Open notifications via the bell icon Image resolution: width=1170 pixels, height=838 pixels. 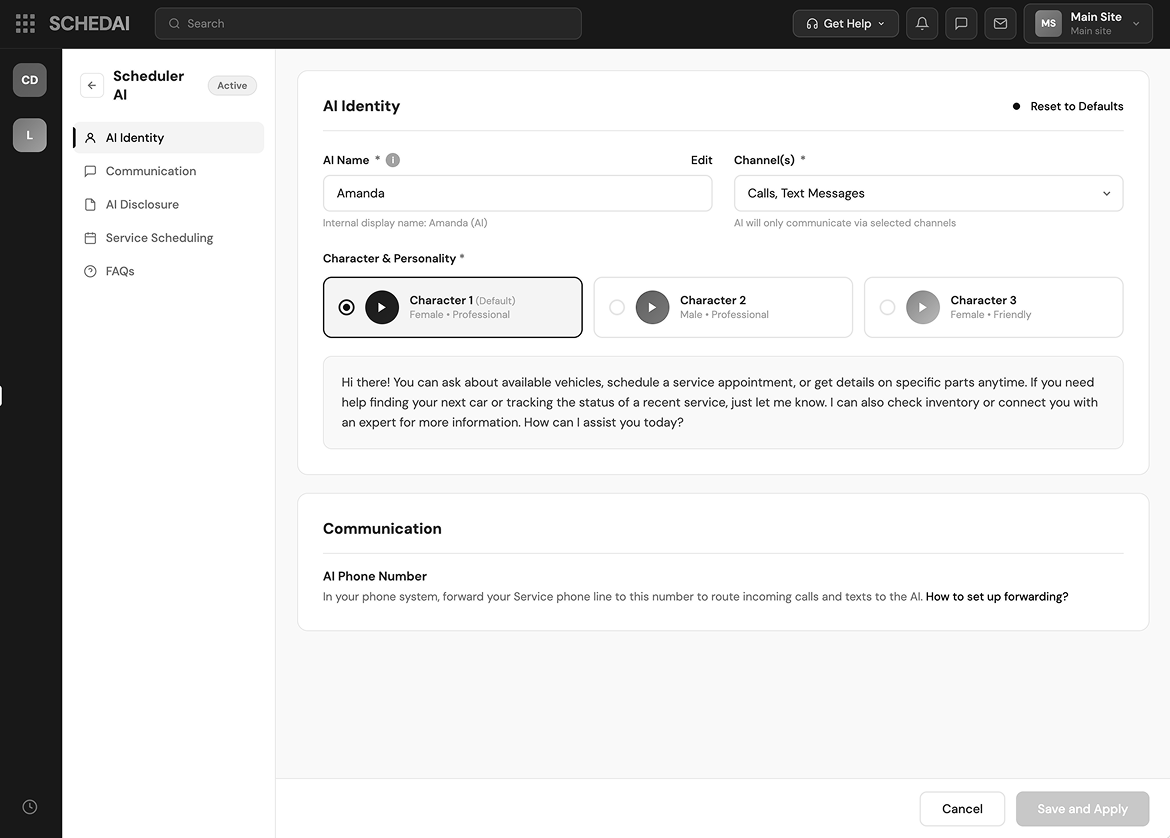point(921,23)
